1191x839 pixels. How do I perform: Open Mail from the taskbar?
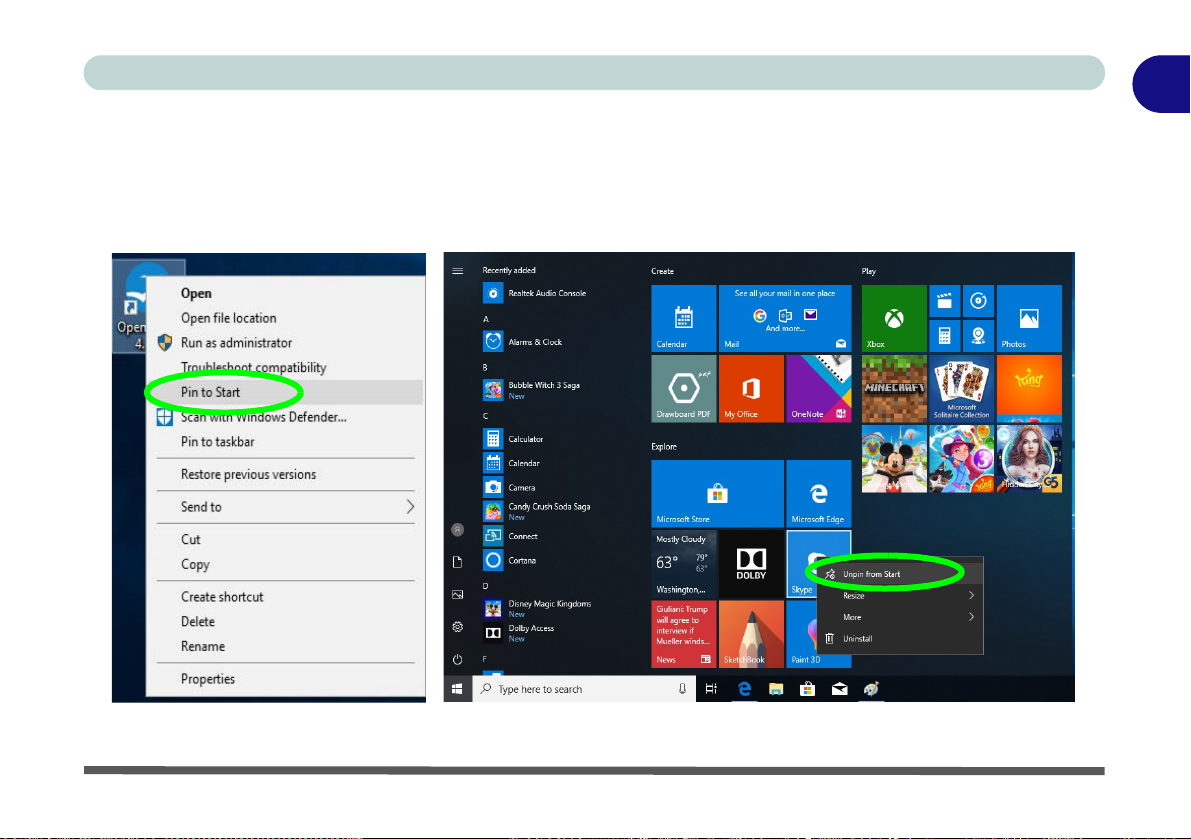tap(839, 689)
